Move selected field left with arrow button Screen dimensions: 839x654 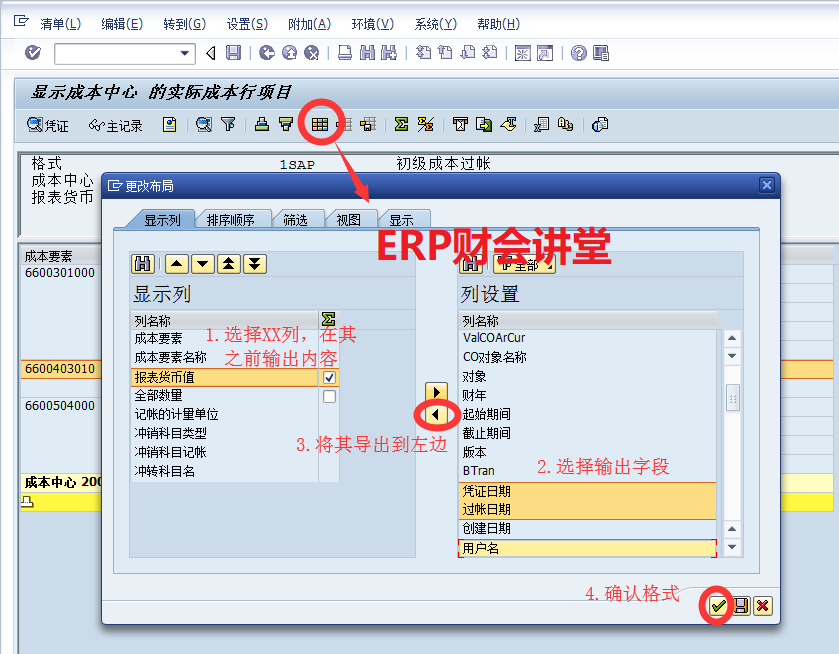pyautogui.click(x=436, y=414)
